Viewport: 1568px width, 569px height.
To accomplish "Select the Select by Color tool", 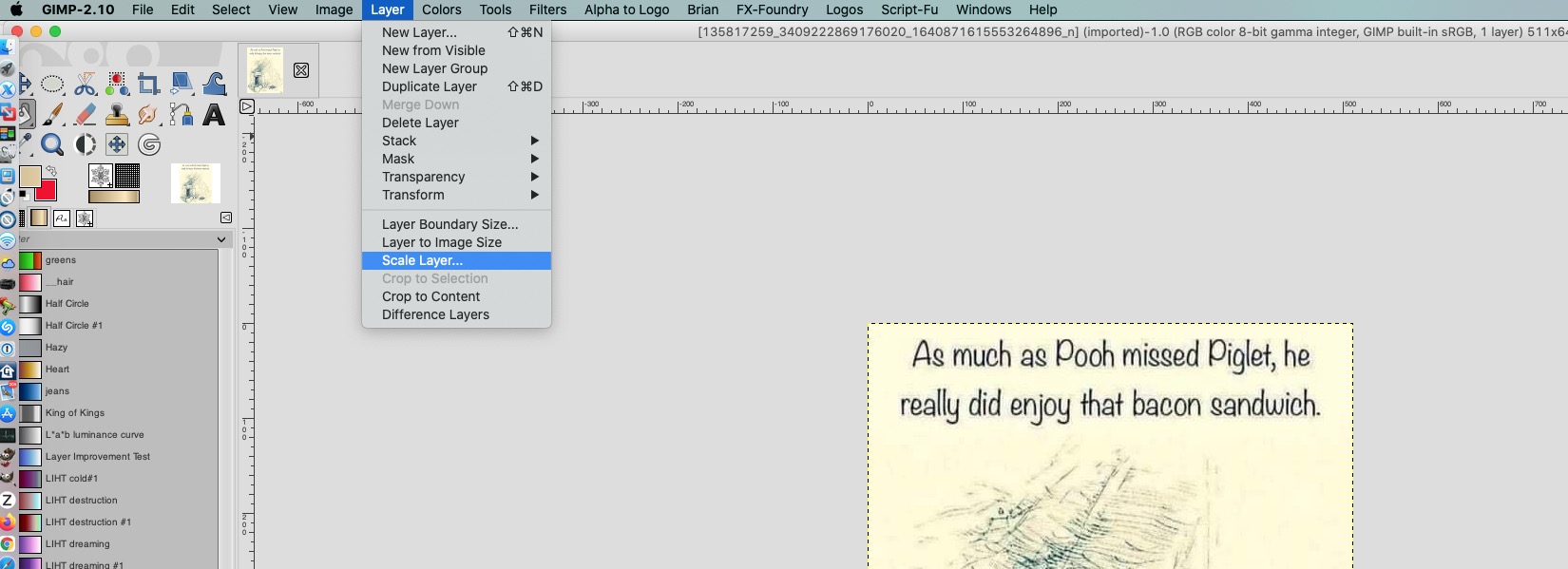I will pyautogui.click(x=117, y=85).
